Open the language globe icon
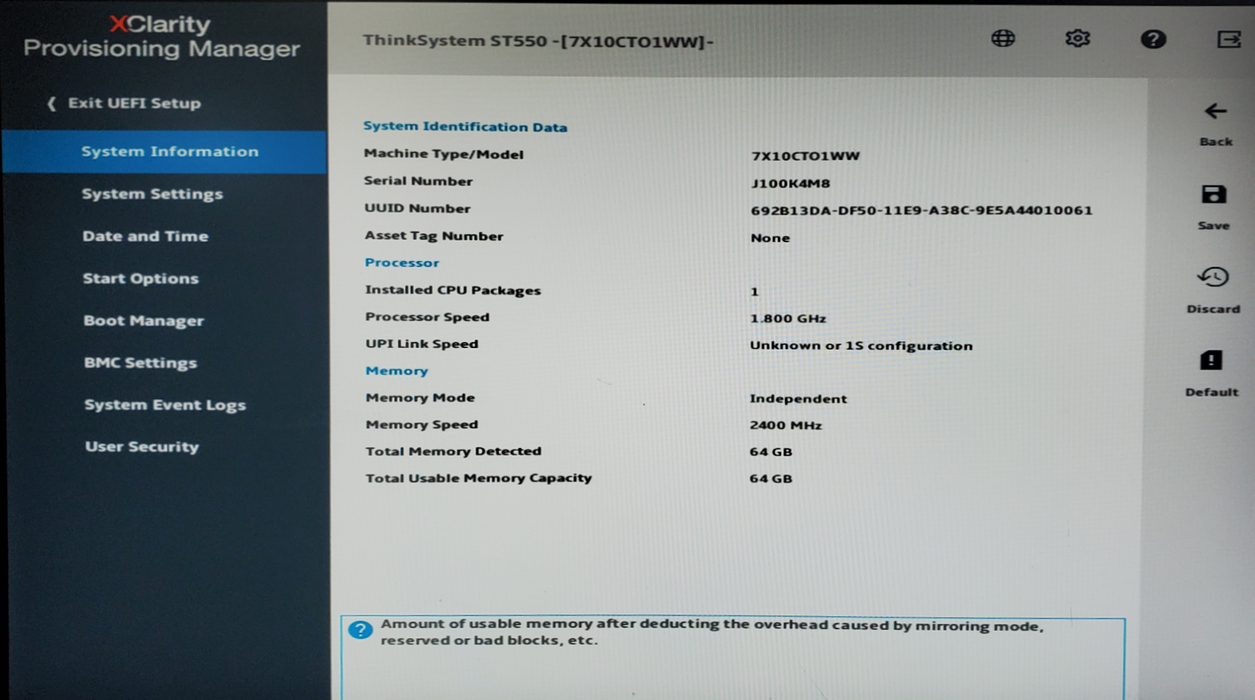The width and height of the screenshot is (1255, 700). [x=1003, y=39]
